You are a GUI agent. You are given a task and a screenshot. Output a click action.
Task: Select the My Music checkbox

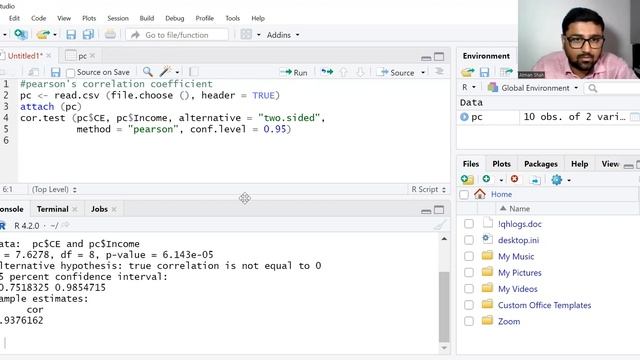point(469,256)
